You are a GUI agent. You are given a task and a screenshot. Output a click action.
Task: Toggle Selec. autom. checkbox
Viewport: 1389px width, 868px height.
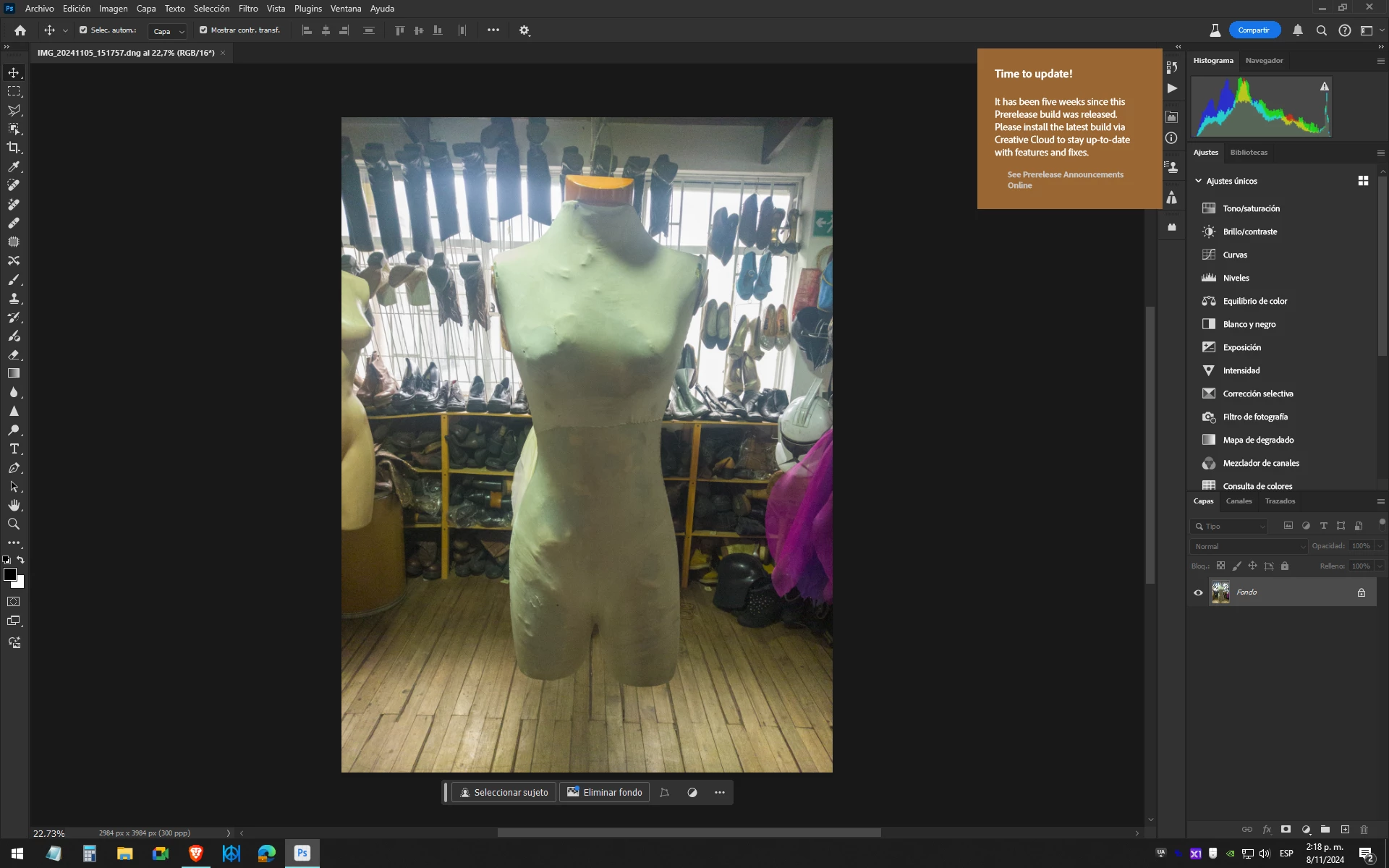point(83,30)
